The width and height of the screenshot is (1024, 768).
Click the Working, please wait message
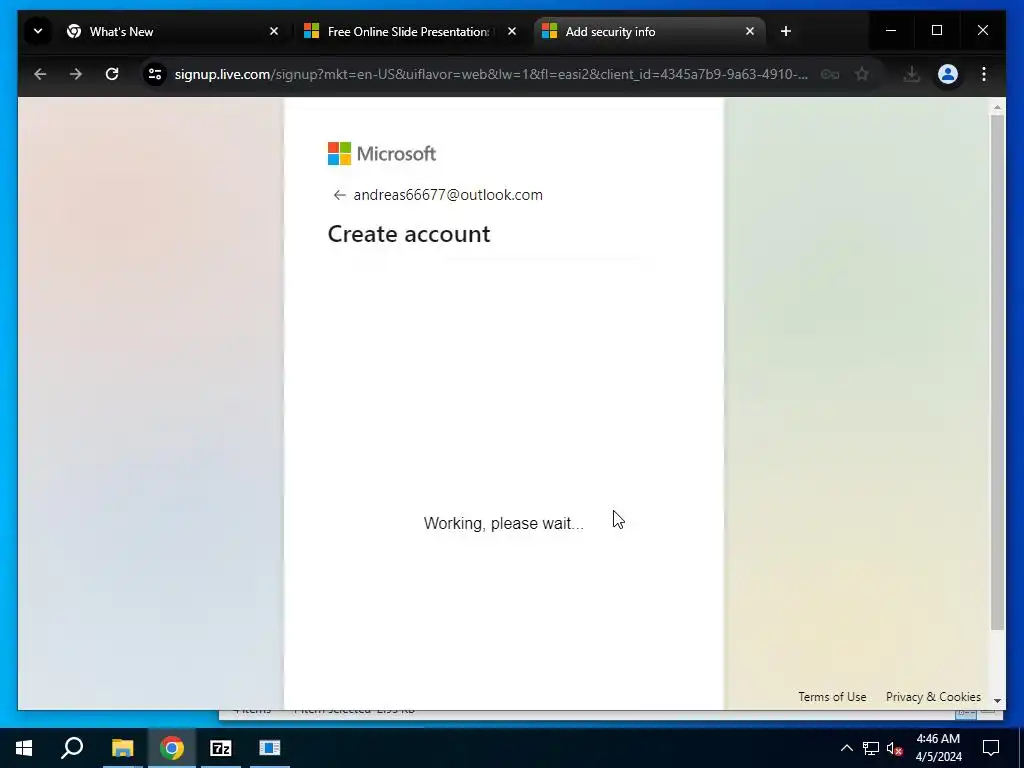click(504, 523)
